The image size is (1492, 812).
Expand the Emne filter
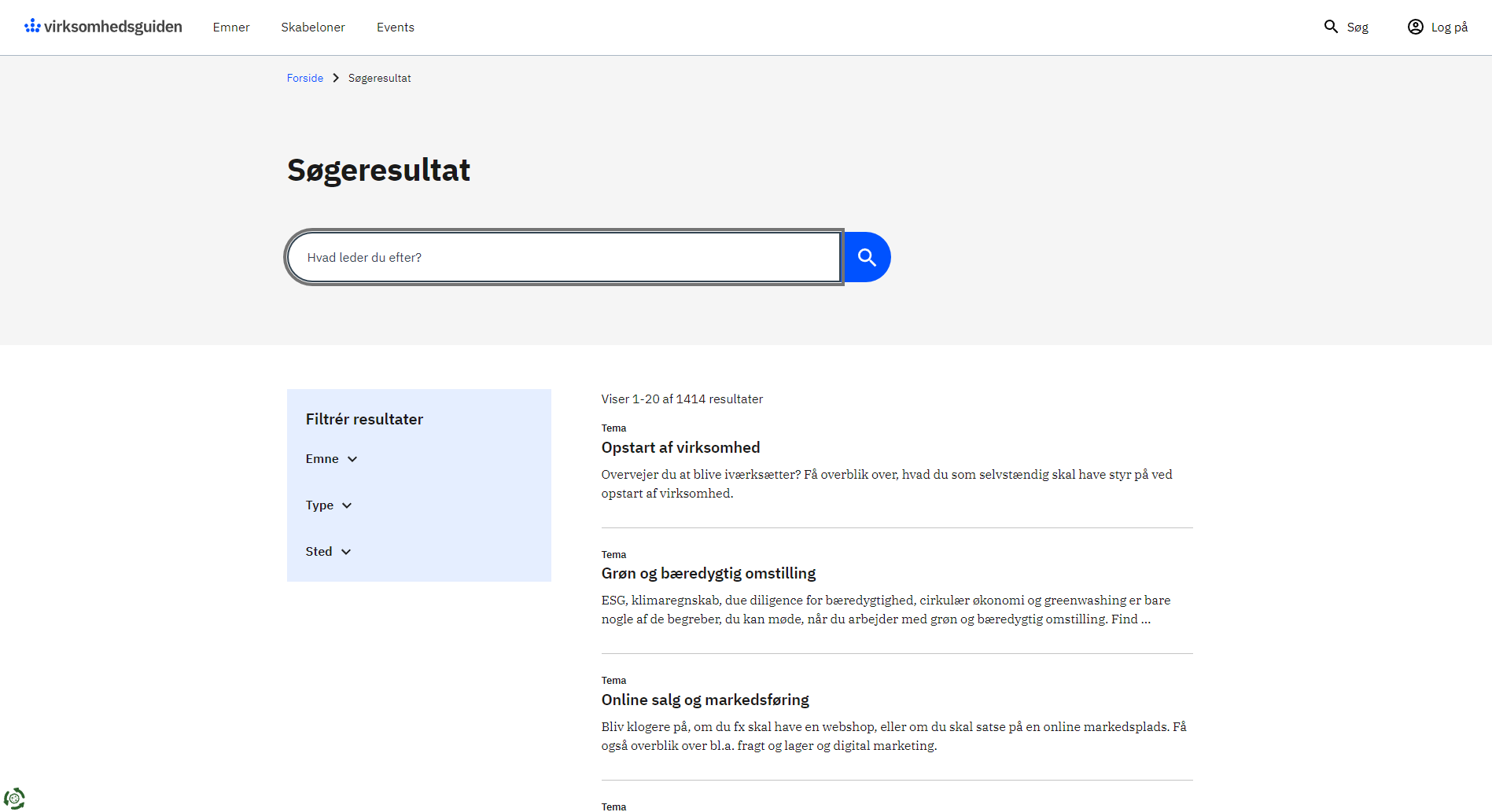pyautogui.click(x=331, y=459)
